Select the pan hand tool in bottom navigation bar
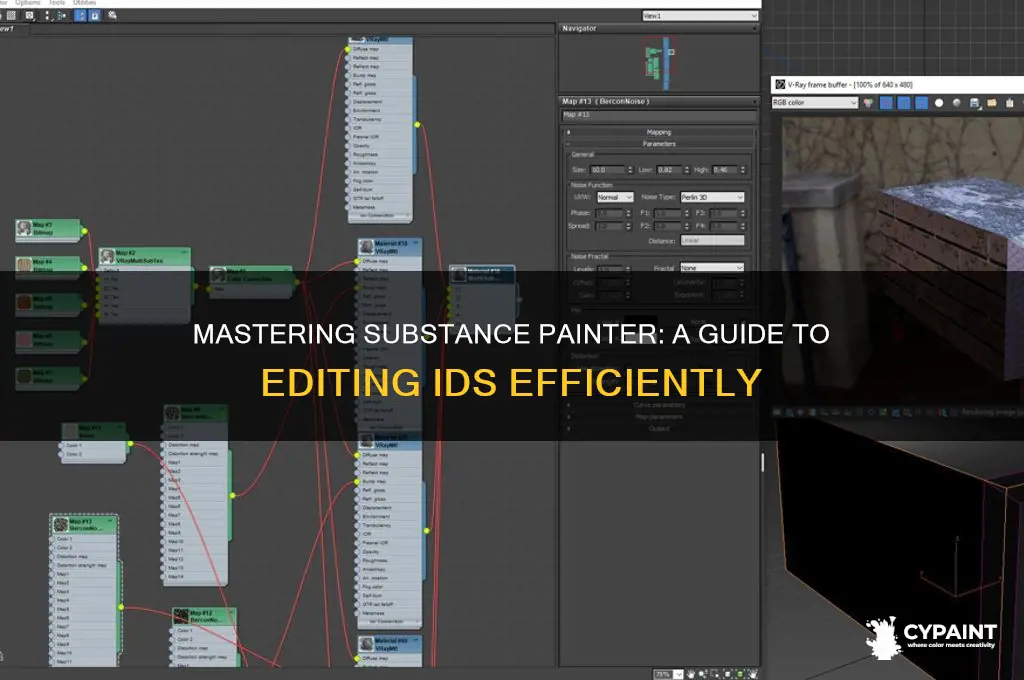1024x680 pixels. tap(692, 674)
